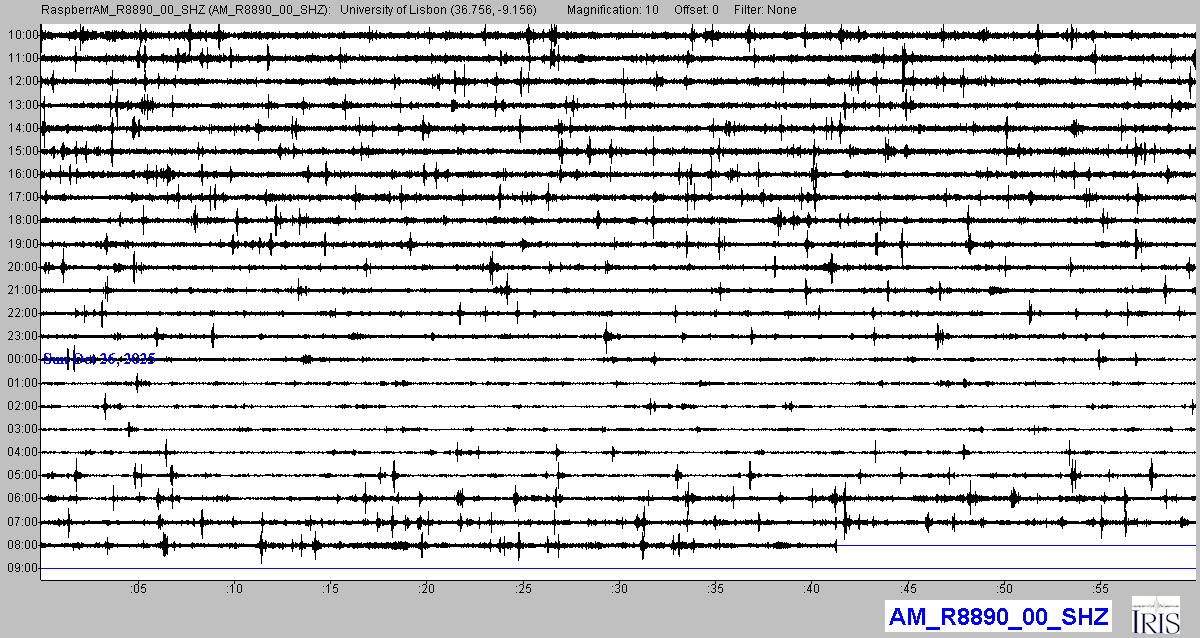Viewport: 1200px width, 638px height.
Task: Select the 03:00 hour label
Action: (x=22, y=429)
